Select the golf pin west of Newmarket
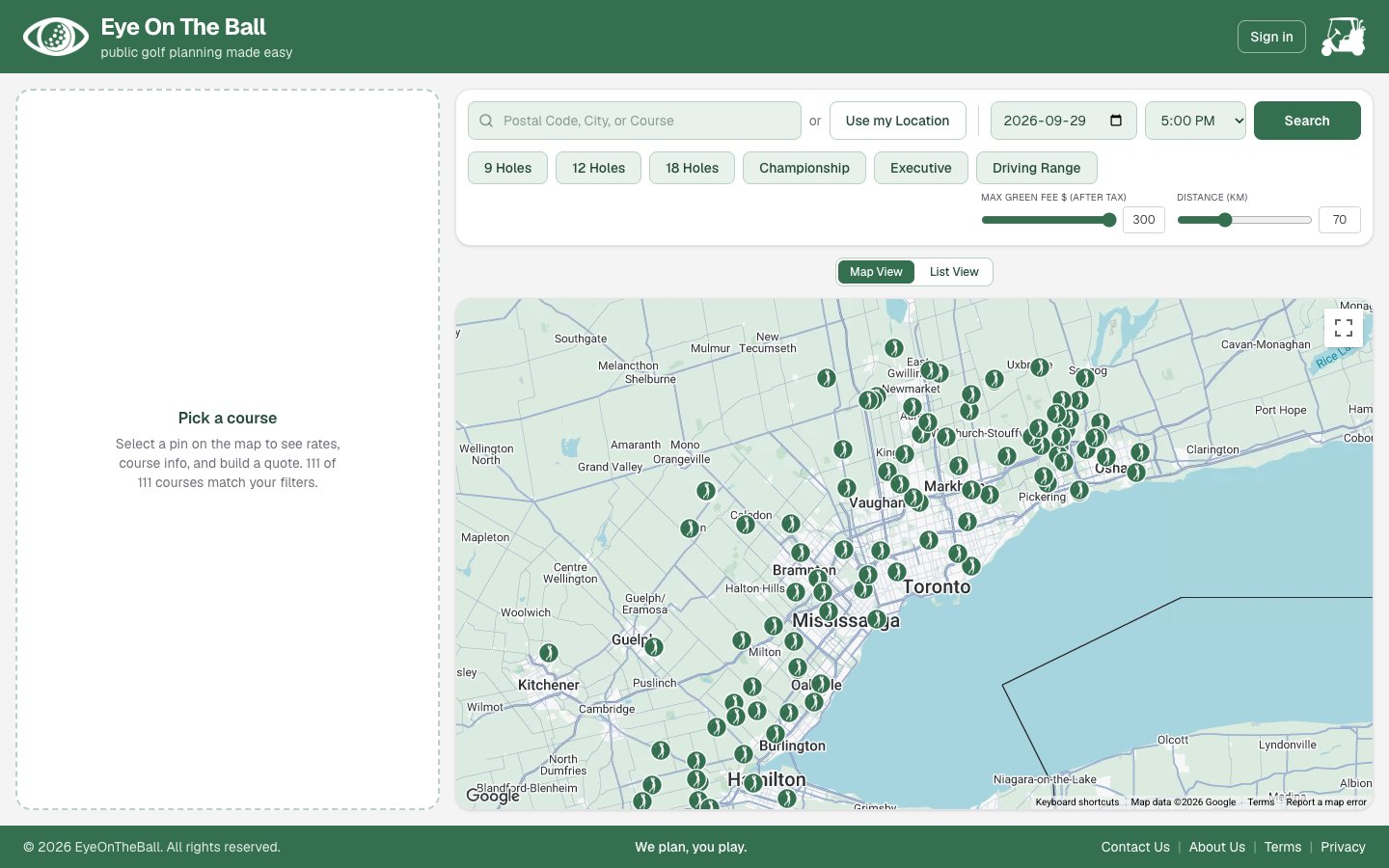 [827, 378]
